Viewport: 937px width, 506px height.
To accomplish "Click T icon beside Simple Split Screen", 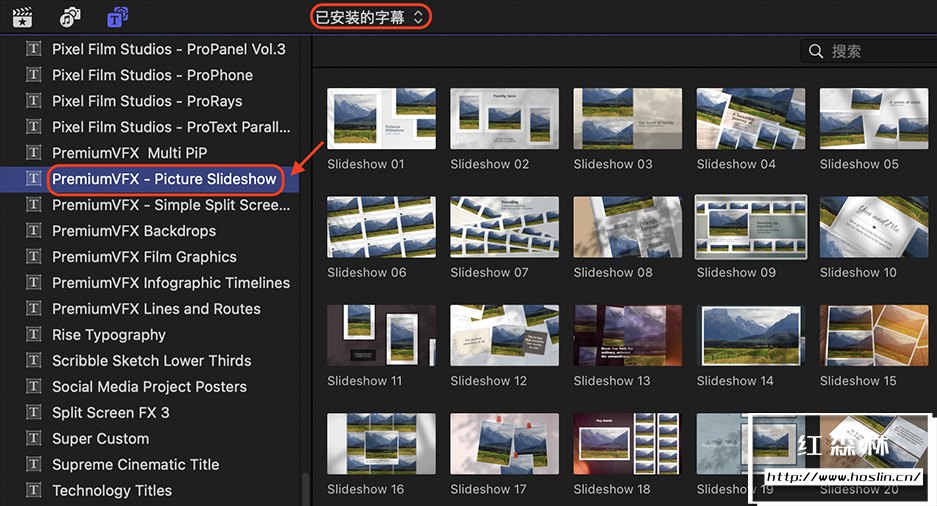I will [33, 204].
